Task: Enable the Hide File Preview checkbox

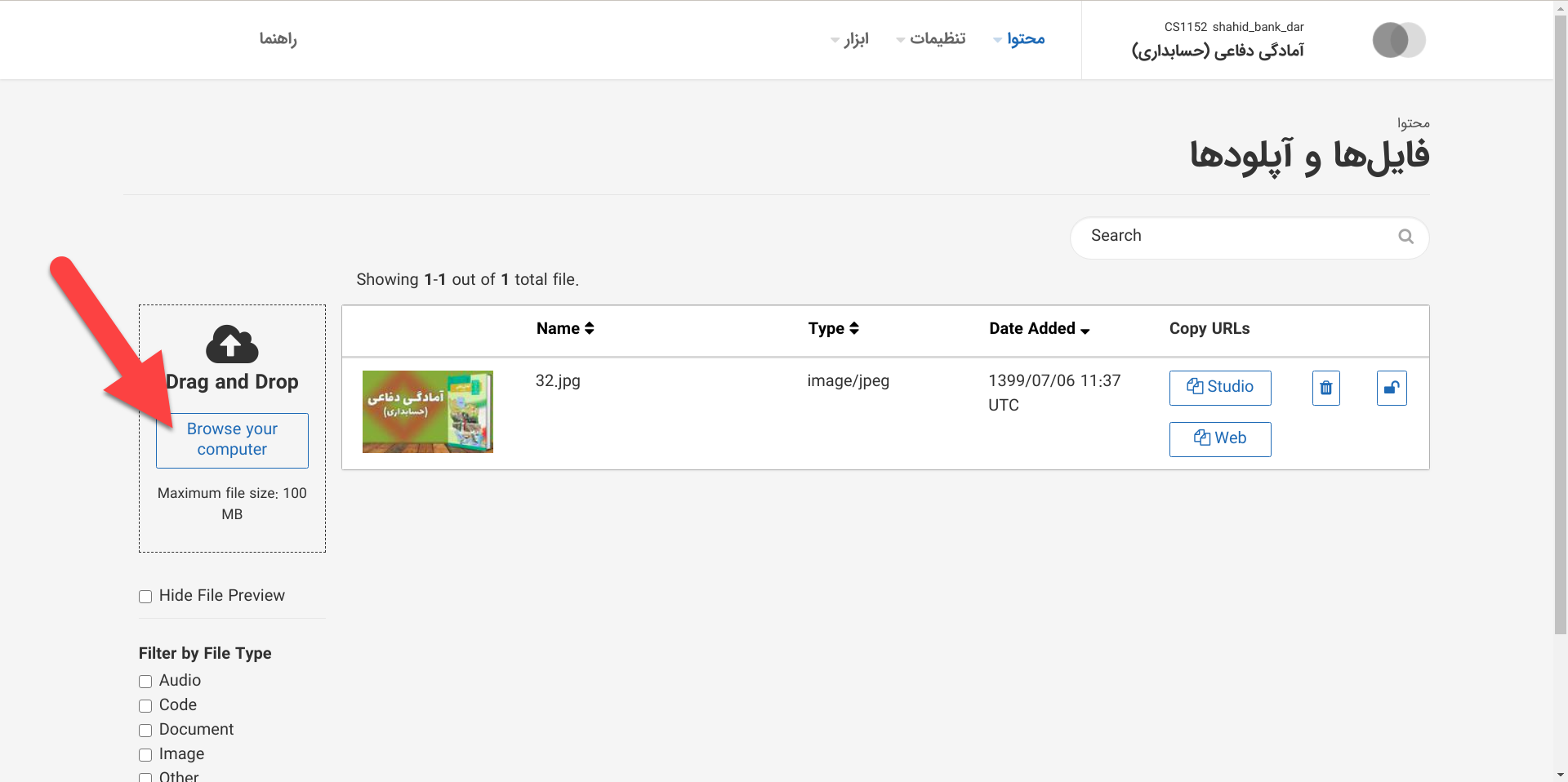Action: tap(145, 597)
